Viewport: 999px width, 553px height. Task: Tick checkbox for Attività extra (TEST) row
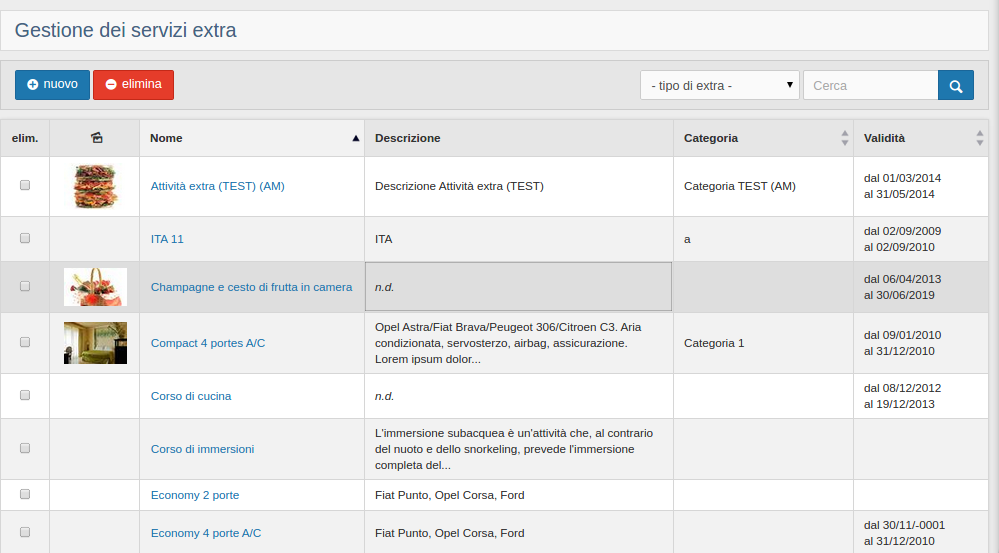click(x=25, y=185)
